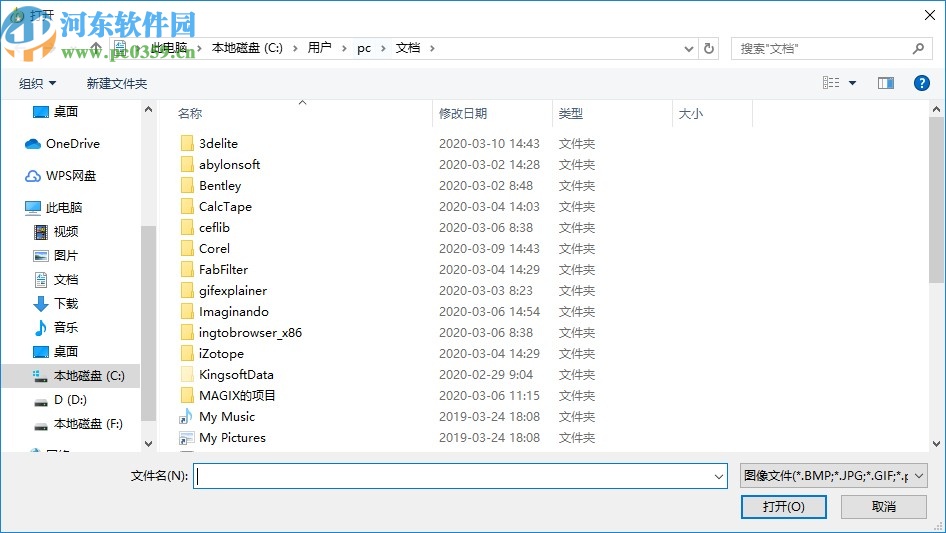Screen dimensions: 946x533
Task: Open the 组织 menu
Action: click(37, 83)
